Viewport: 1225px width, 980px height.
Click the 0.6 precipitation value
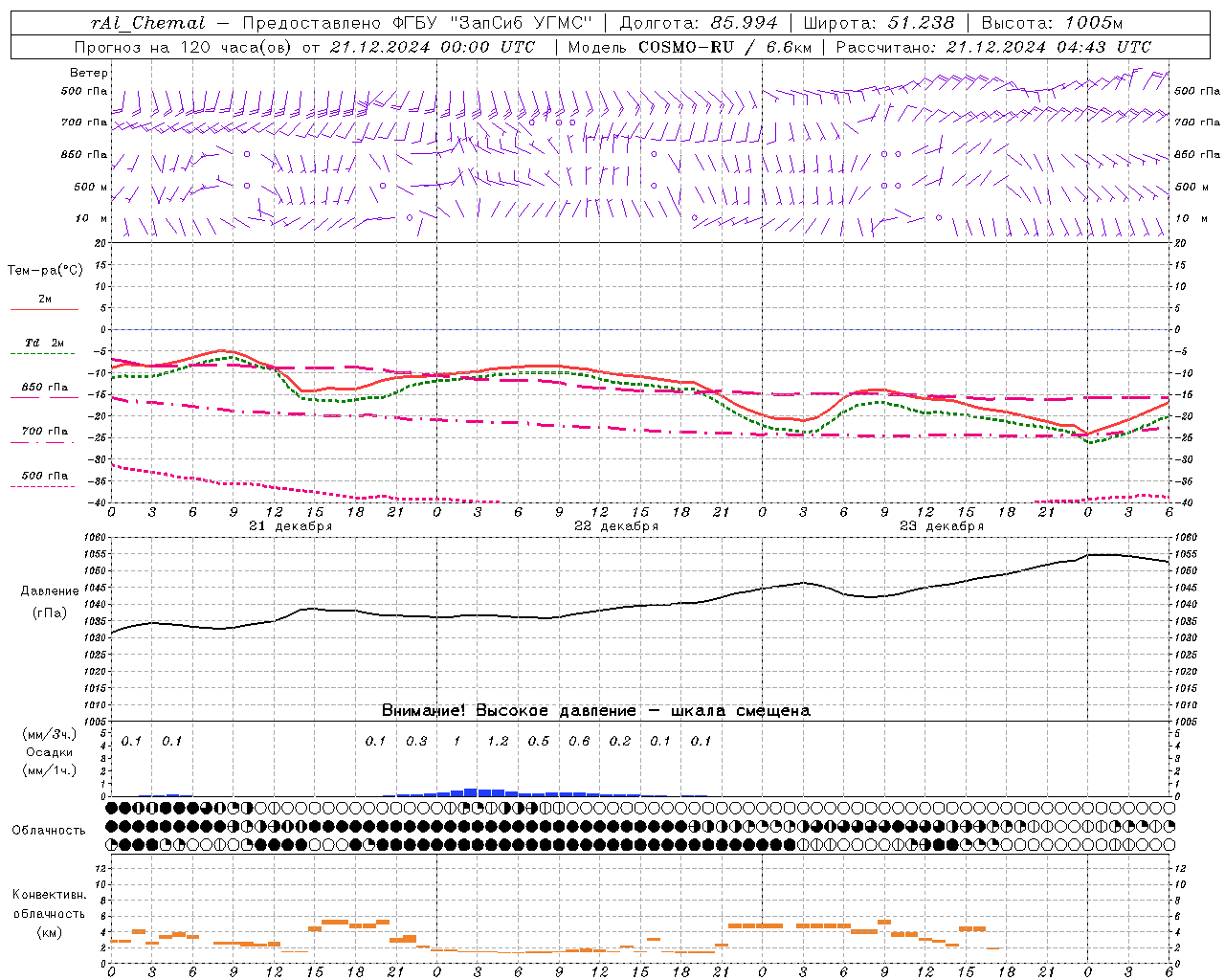click(579, 742)
